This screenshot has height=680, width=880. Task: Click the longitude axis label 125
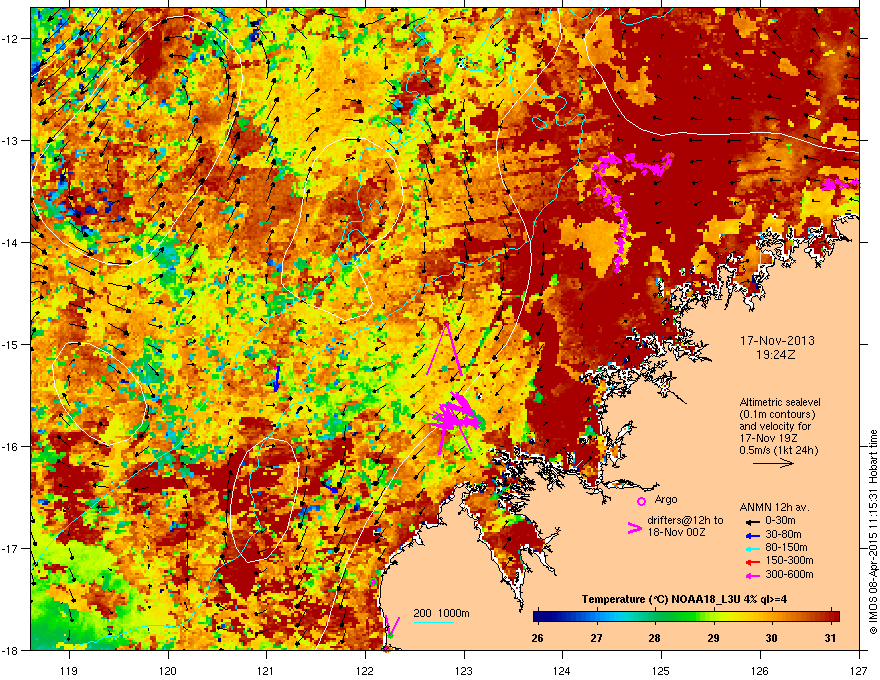tap(661, 670)
